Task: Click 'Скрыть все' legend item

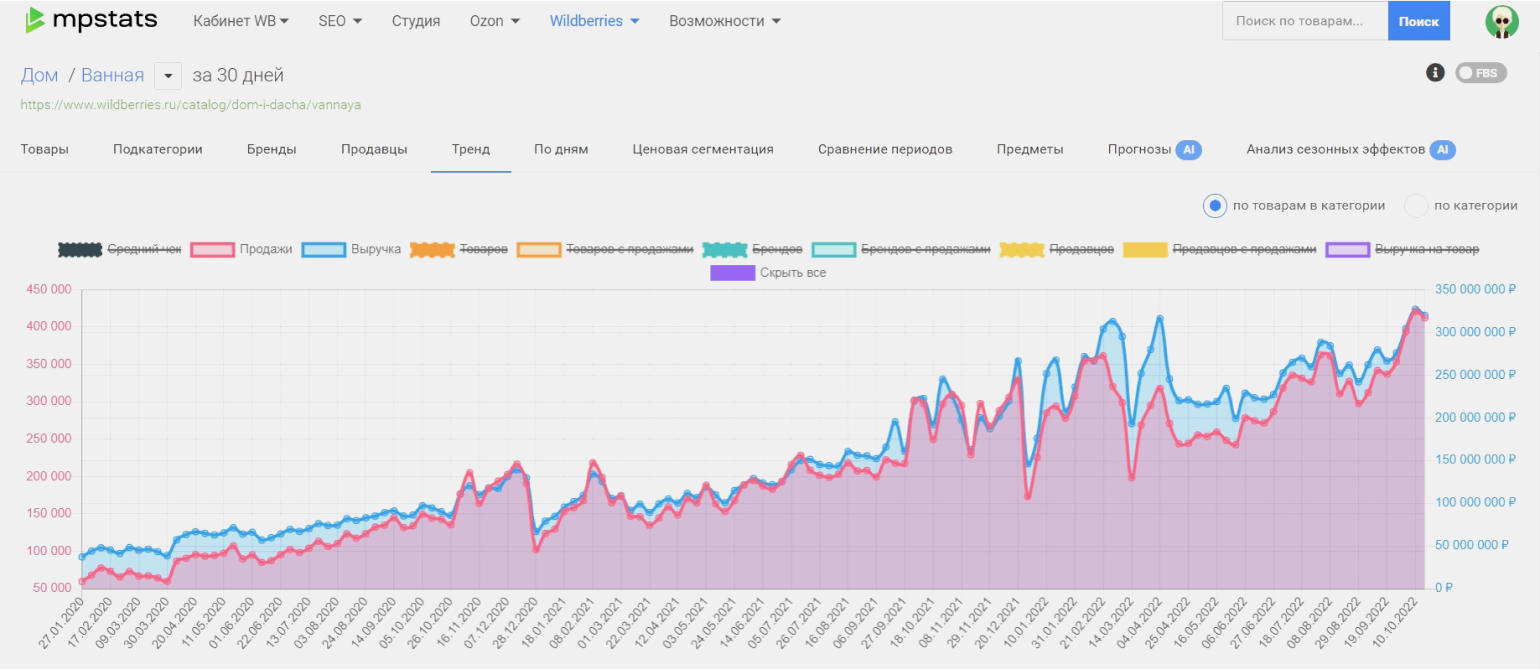Action: tap(768, 272)
